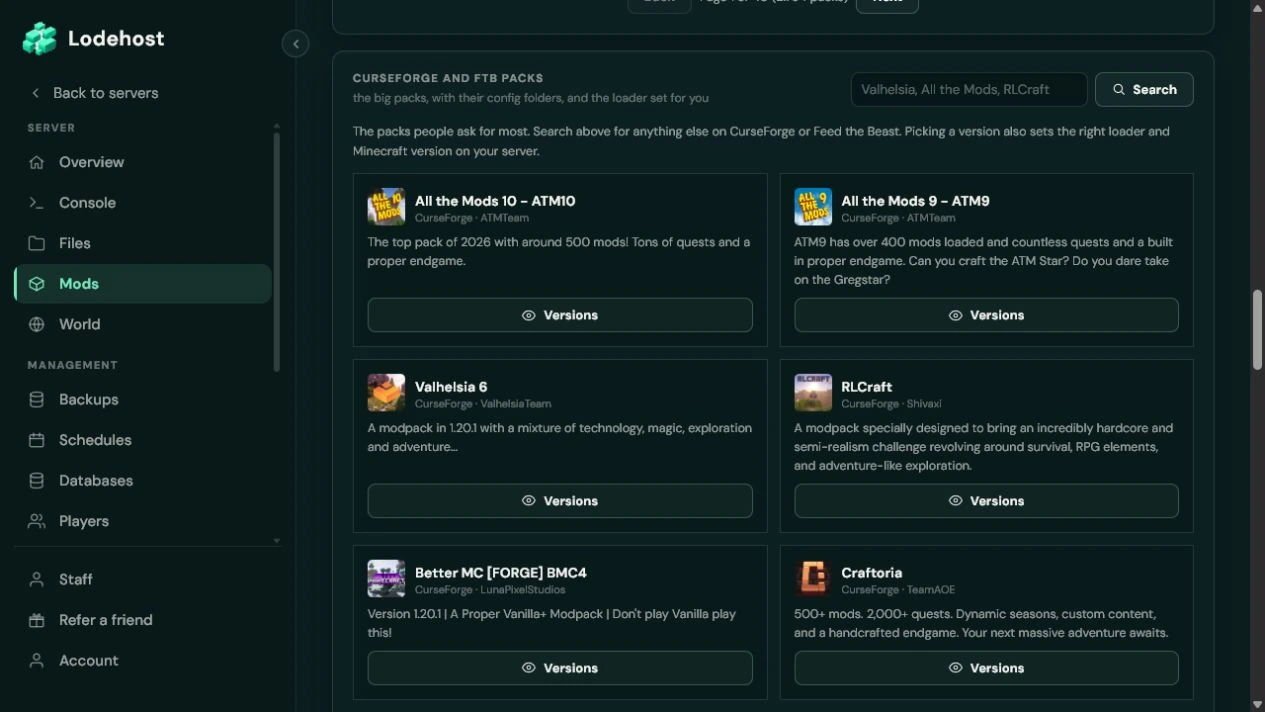Click the Account user icon
1265x712 pixels.
click(37, 661)
